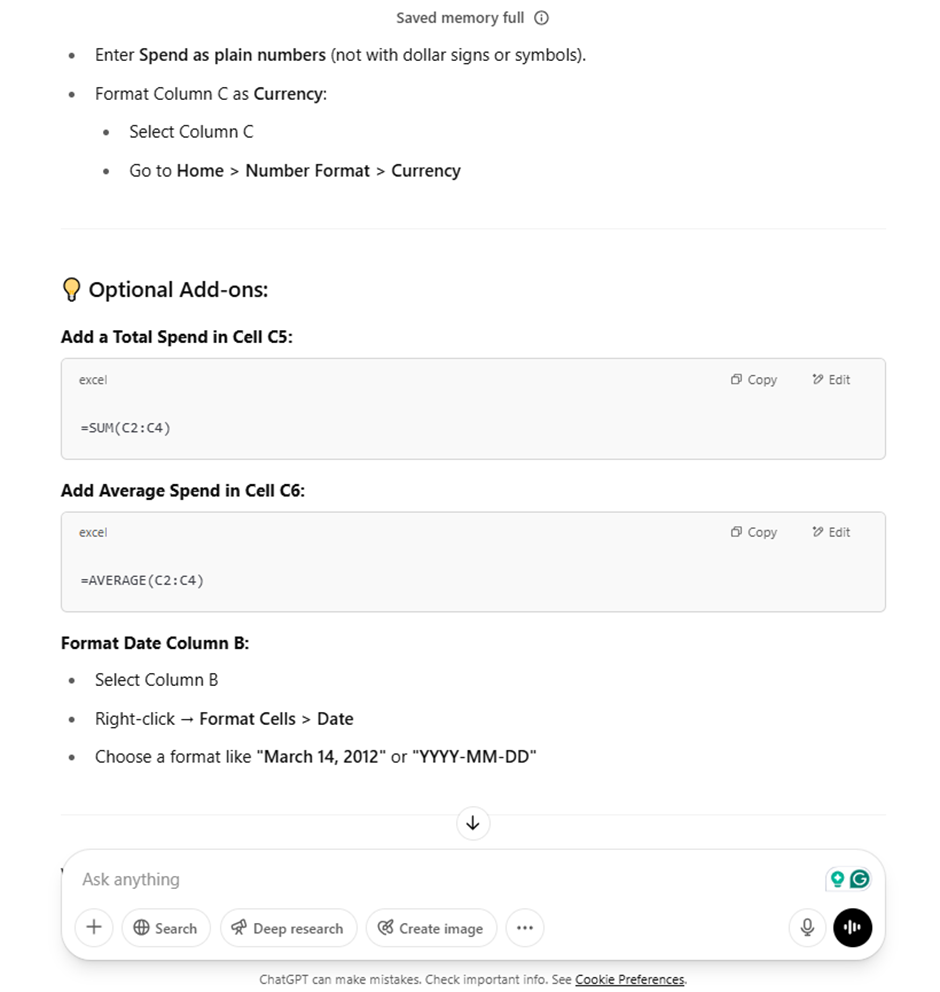Copy the SUM formula code block

tap(753, 380)
